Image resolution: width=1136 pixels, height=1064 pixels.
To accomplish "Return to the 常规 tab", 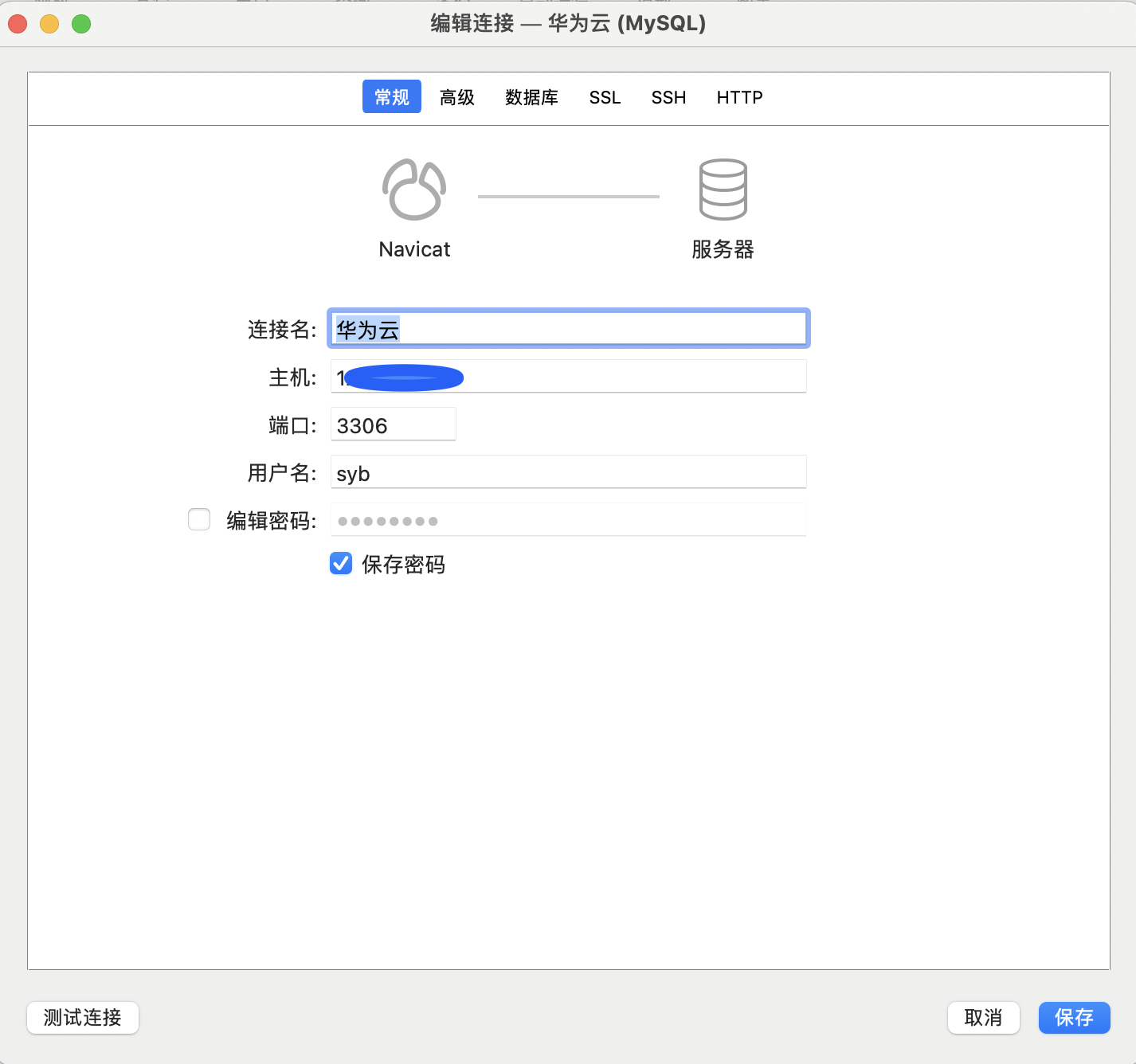I will pyautogui.click(x=391, y=96).
